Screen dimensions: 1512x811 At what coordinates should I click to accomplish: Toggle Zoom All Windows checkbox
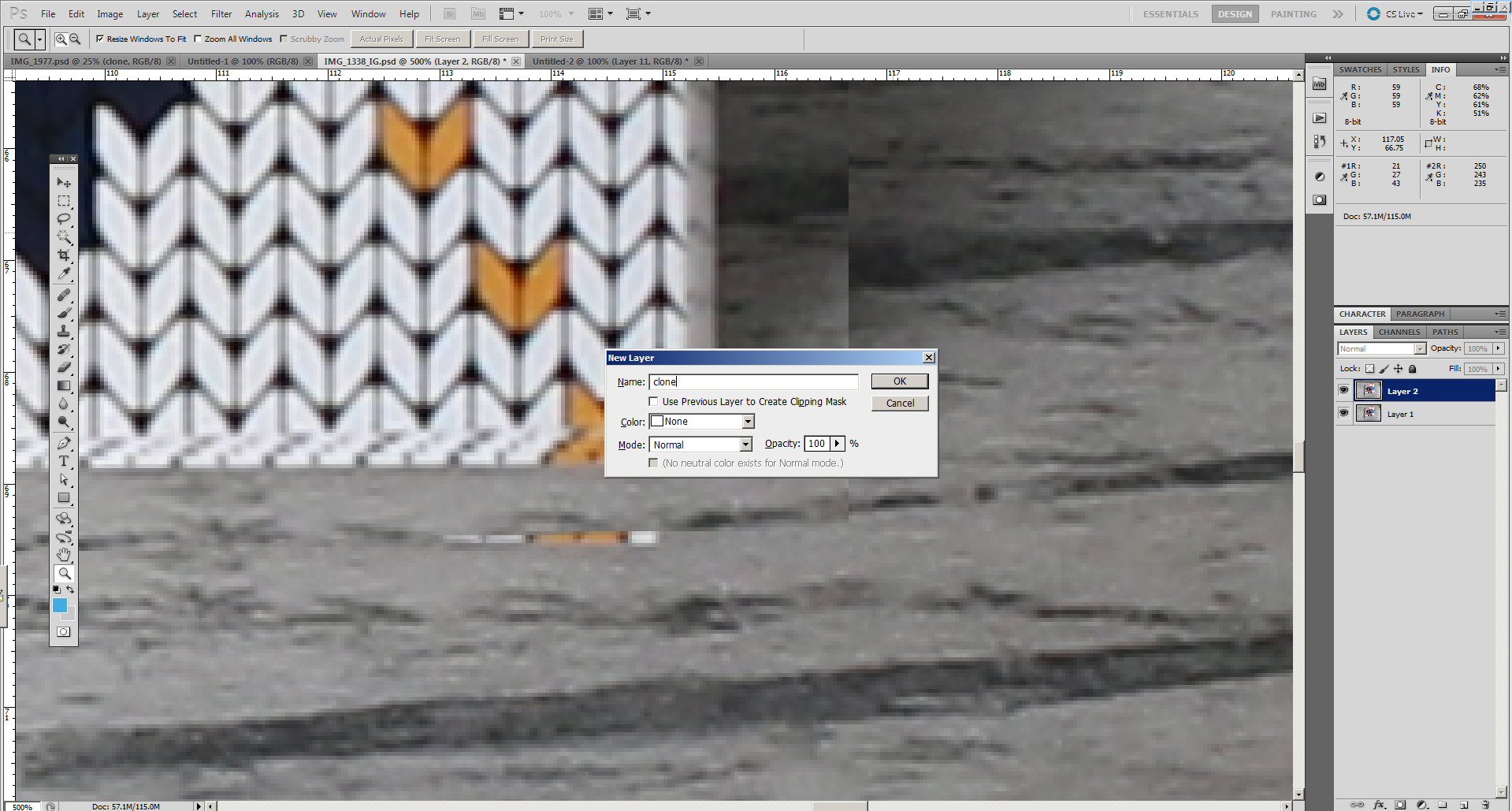[198, 39]
